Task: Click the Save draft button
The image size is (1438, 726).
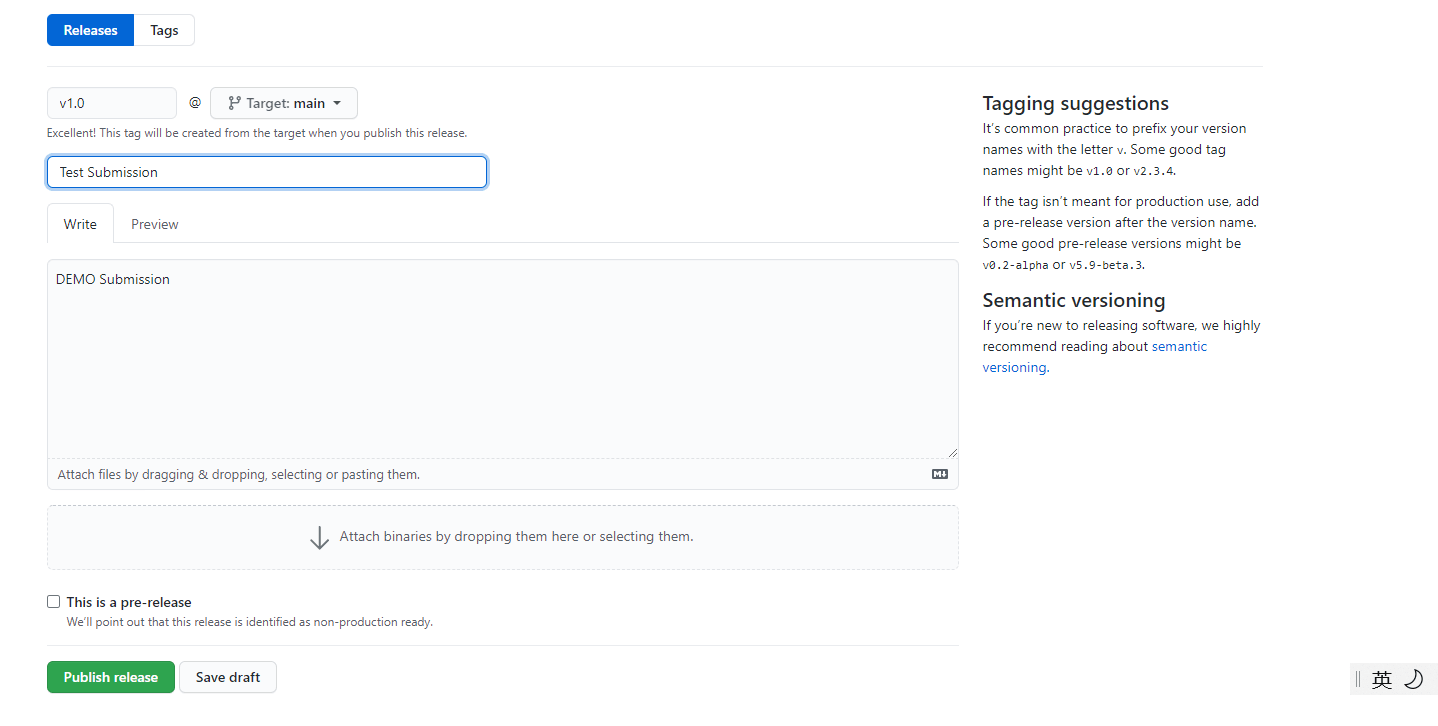Action: 228,677
